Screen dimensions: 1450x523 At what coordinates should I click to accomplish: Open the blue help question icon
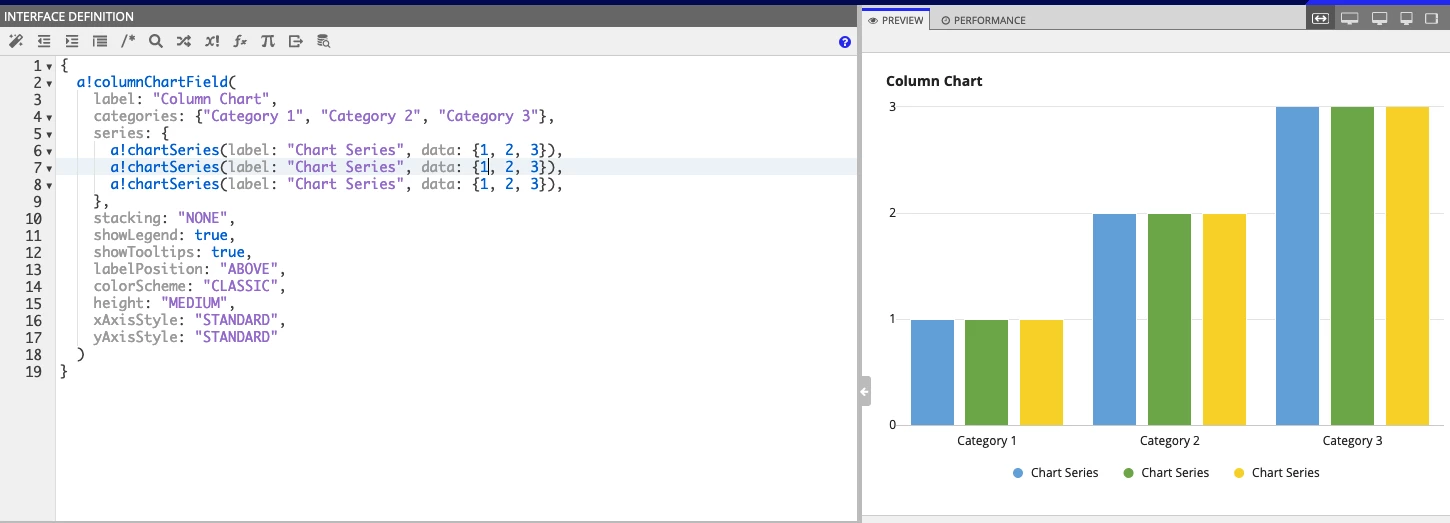[845, 42]
